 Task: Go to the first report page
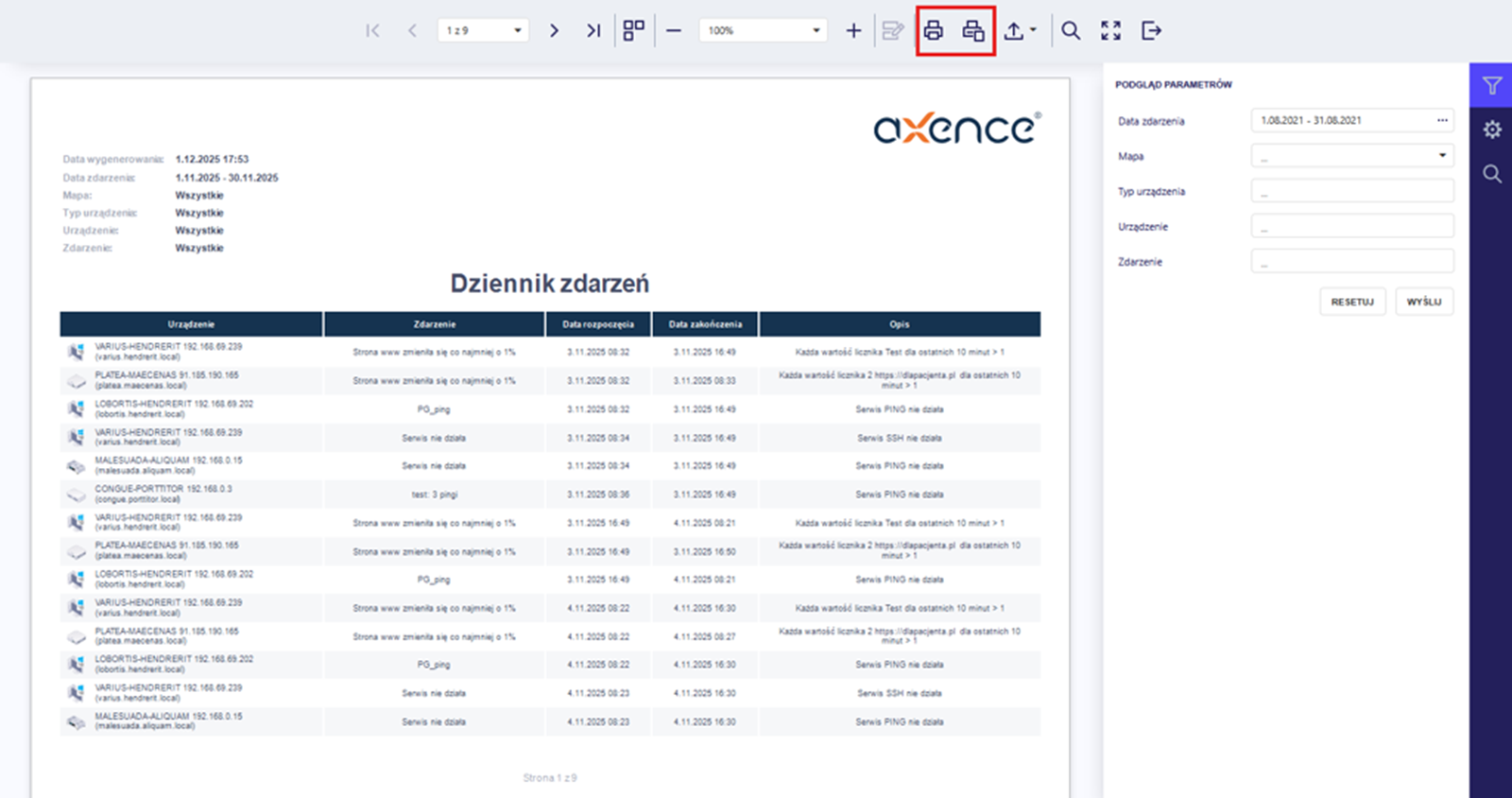tap(372, 30)
